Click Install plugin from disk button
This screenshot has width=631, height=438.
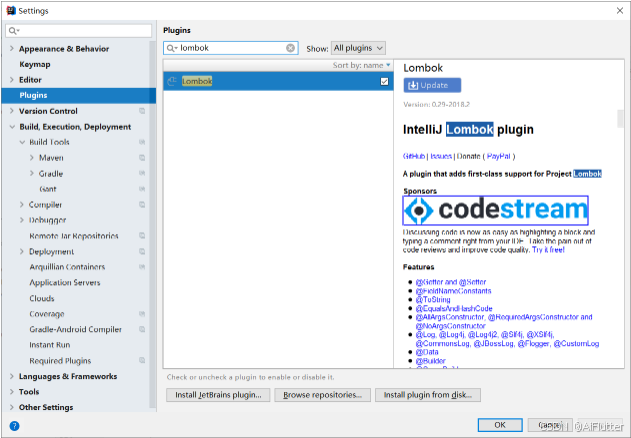tap(428, 395)
